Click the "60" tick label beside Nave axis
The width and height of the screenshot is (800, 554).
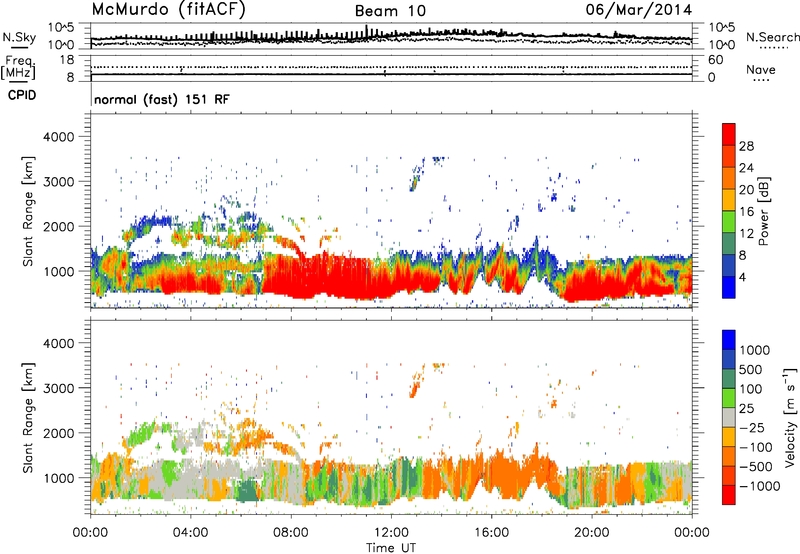point(715,60)
